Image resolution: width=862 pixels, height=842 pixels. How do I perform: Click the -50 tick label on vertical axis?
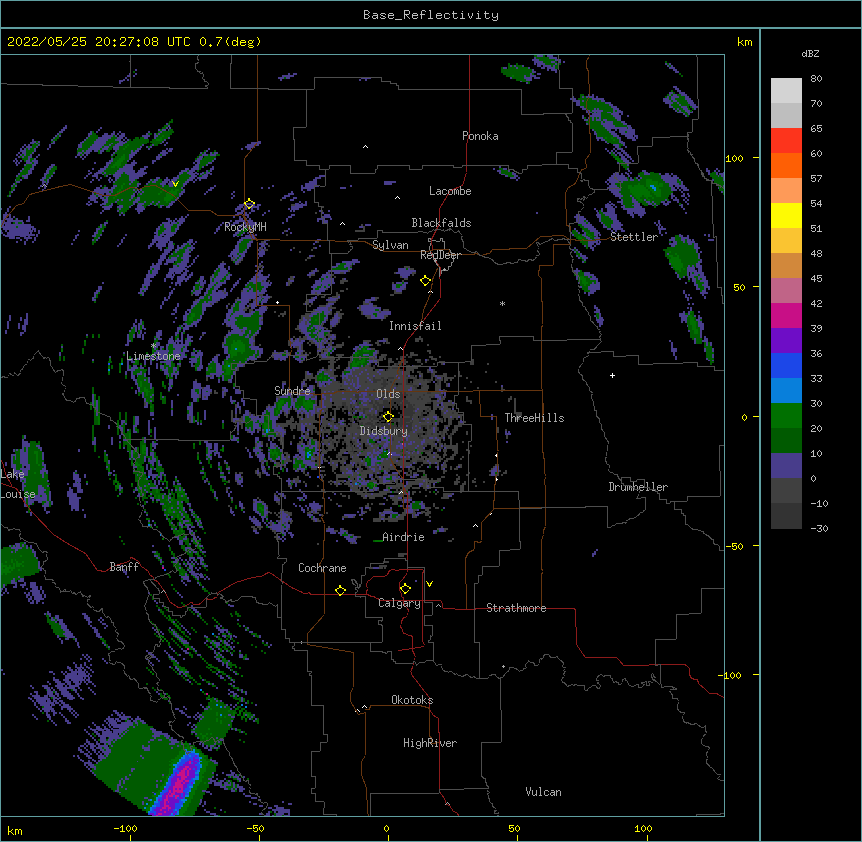tap(734, 546)
